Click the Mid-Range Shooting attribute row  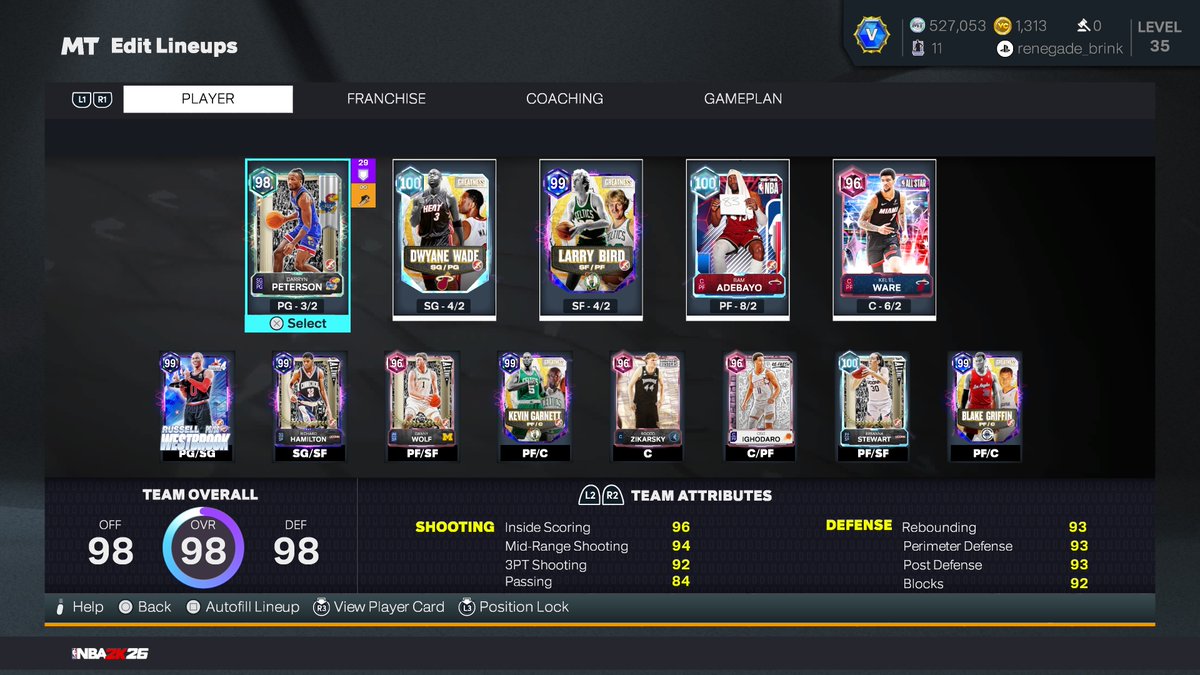pyautogui.click(x=597, y=546)
